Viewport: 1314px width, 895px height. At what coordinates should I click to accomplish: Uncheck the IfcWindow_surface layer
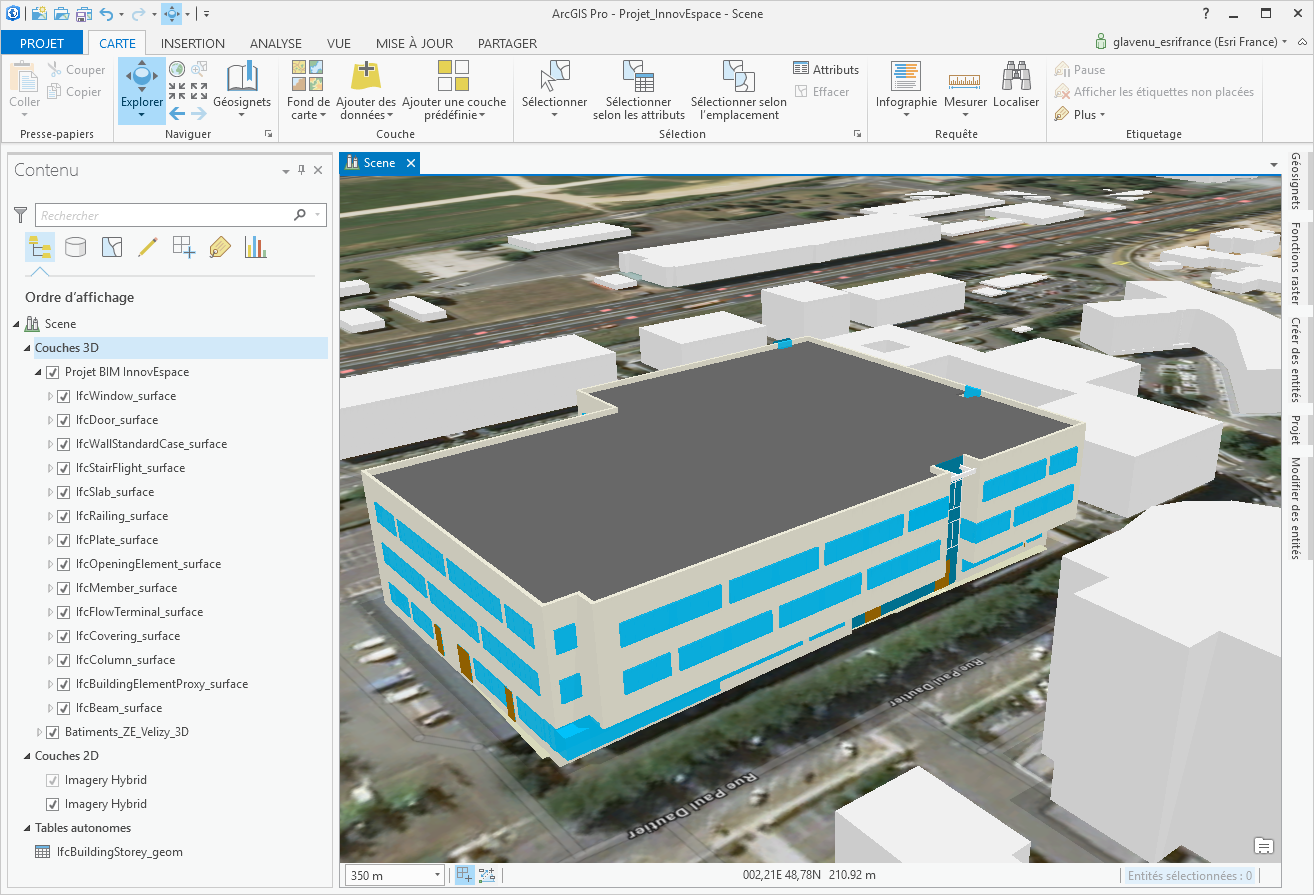pyautogui.click(x=64, y=396)
